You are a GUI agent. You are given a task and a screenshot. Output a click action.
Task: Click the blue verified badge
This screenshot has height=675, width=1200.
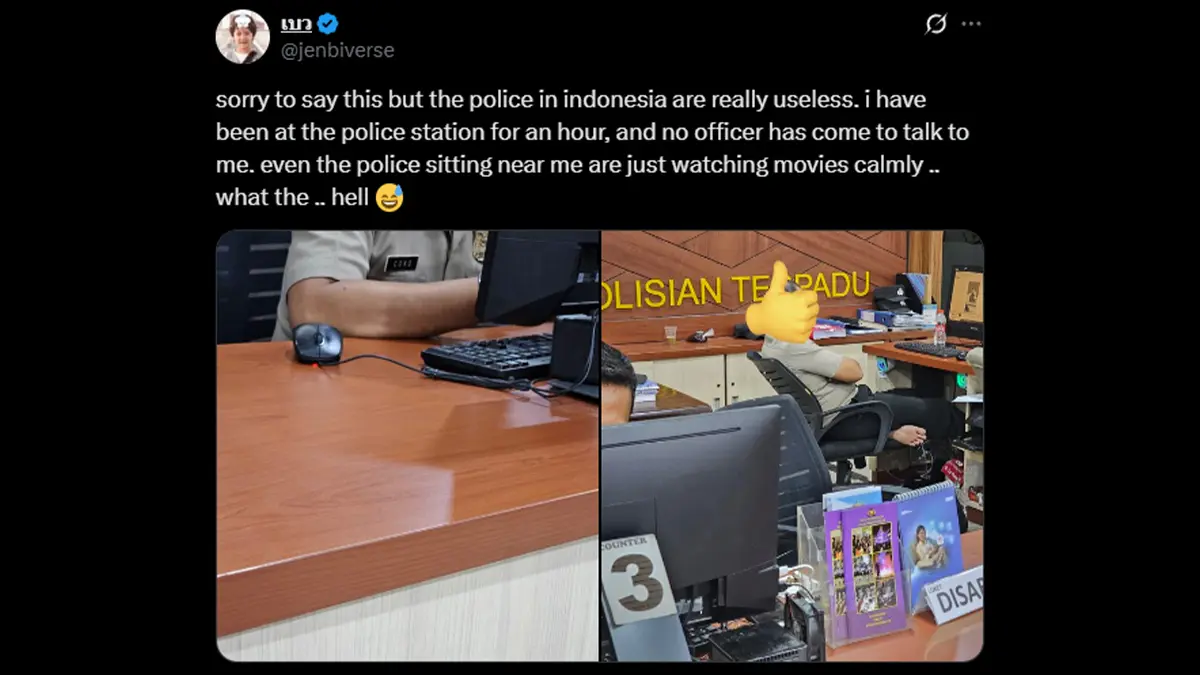click(x=327, y=25)
